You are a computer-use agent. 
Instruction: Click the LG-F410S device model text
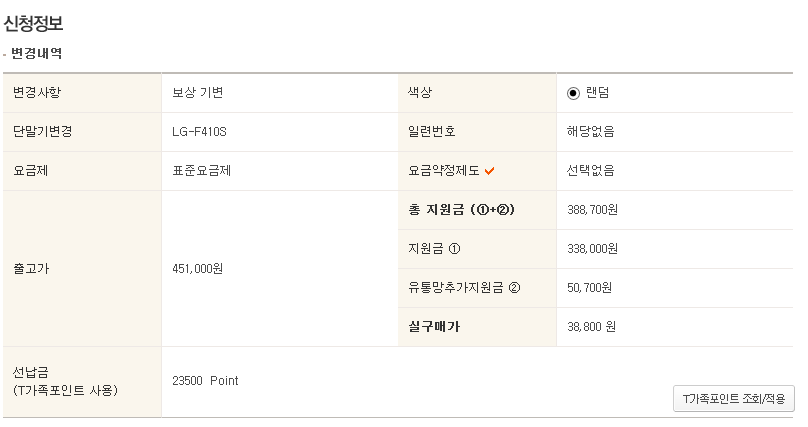[x=200, y=131]
